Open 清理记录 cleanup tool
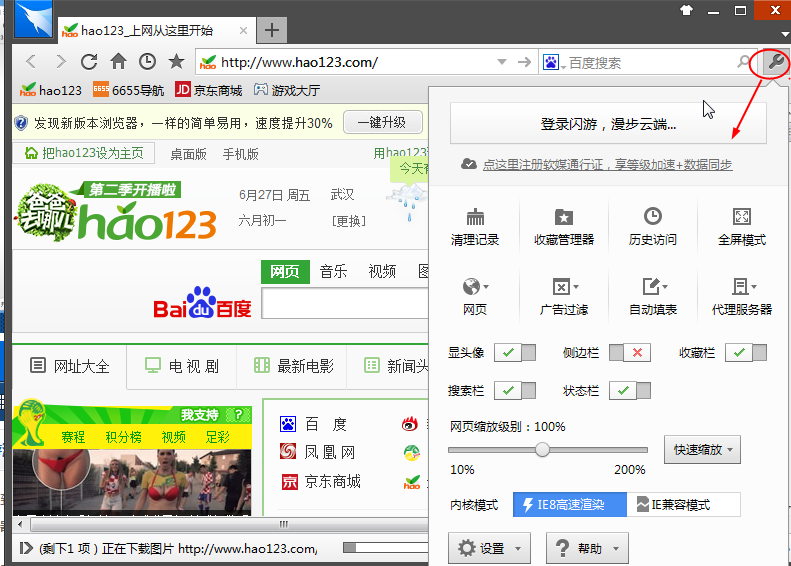The image size is (791, 566). (475, 227)
